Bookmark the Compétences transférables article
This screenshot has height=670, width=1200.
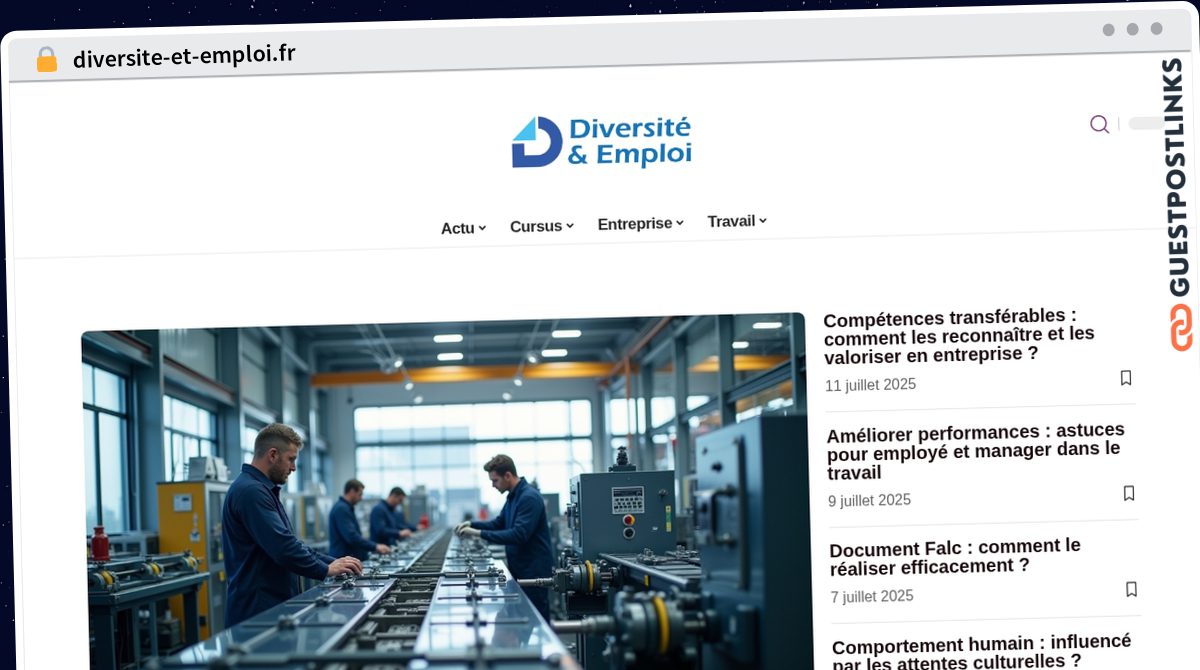tap(1126, 378)
